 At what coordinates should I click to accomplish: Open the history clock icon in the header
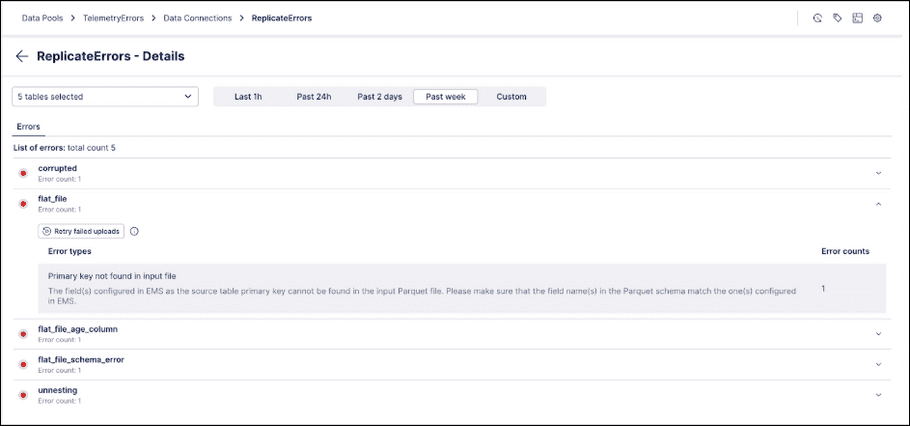pos(817,18)
